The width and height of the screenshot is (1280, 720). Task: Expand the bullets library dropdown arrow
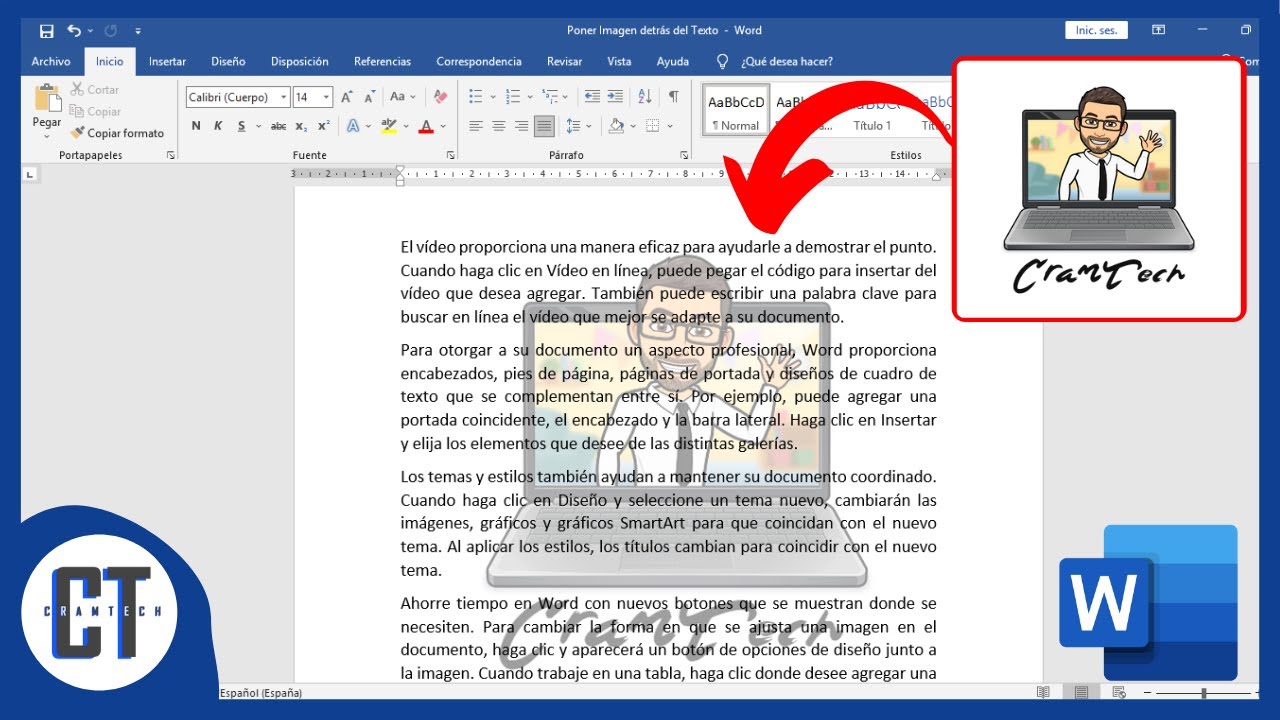(491, 97)
